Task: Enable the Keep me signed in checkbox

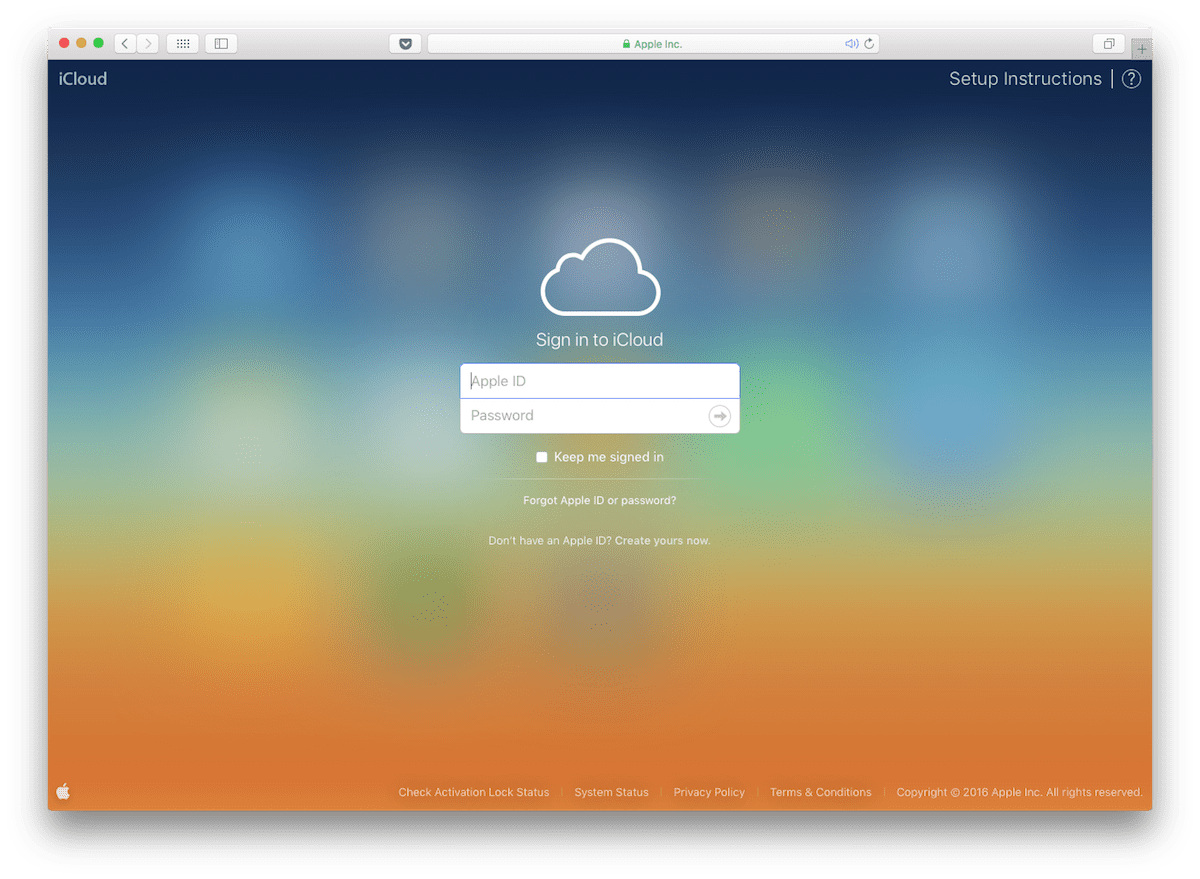Action: 542,457
